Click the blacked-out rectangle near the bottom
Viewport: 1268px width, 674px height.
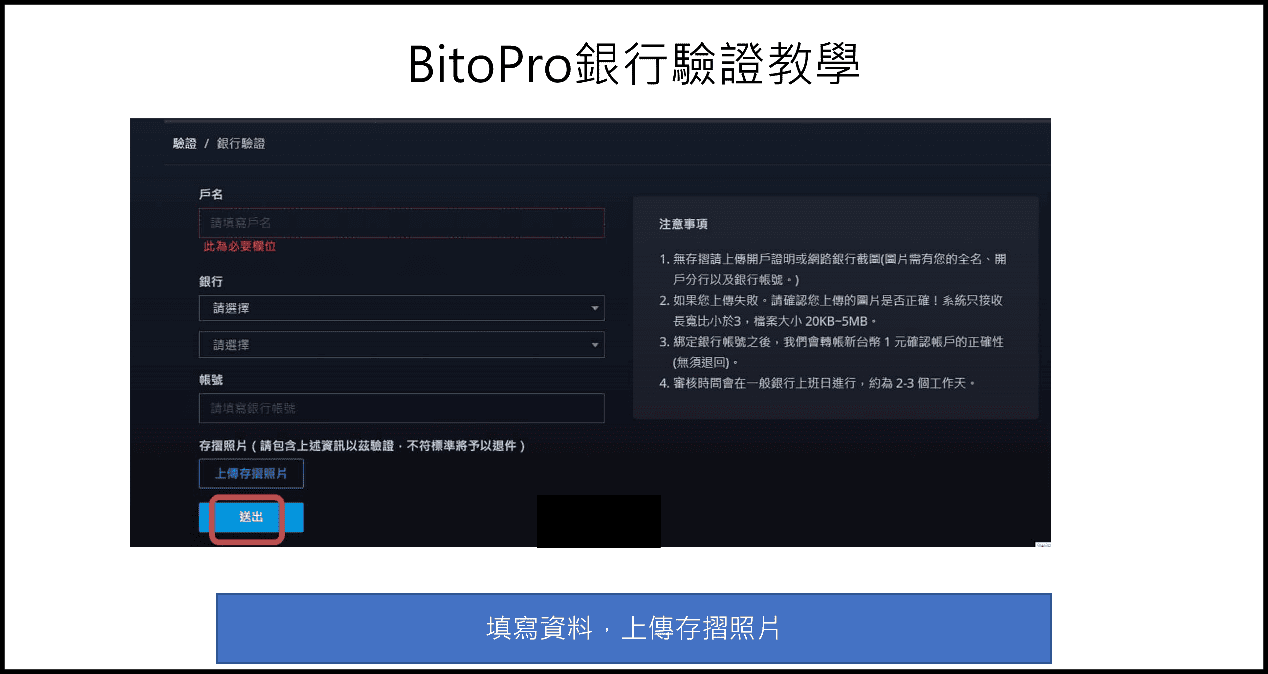click(x=598, y=521)
